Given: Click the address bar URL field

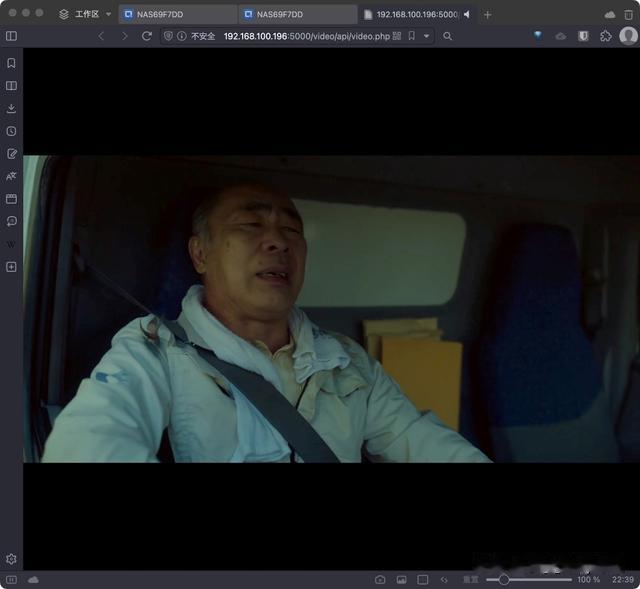Looking at the screenshot, I should click(307, 36).
